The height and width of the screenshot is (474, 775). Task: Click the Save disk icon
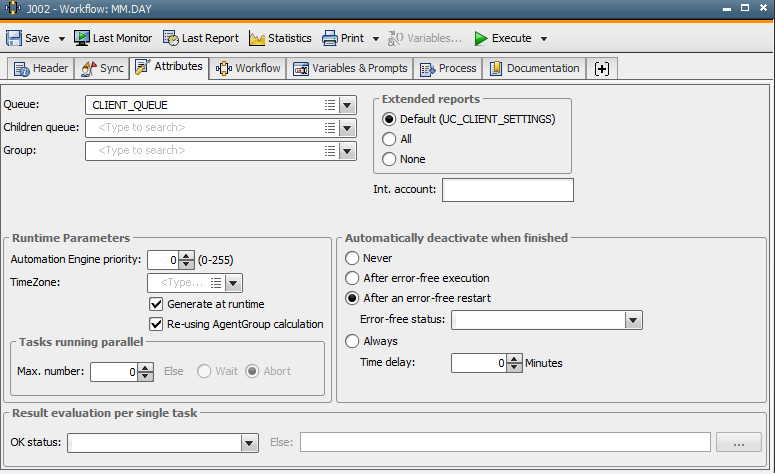tap(14, 38)
